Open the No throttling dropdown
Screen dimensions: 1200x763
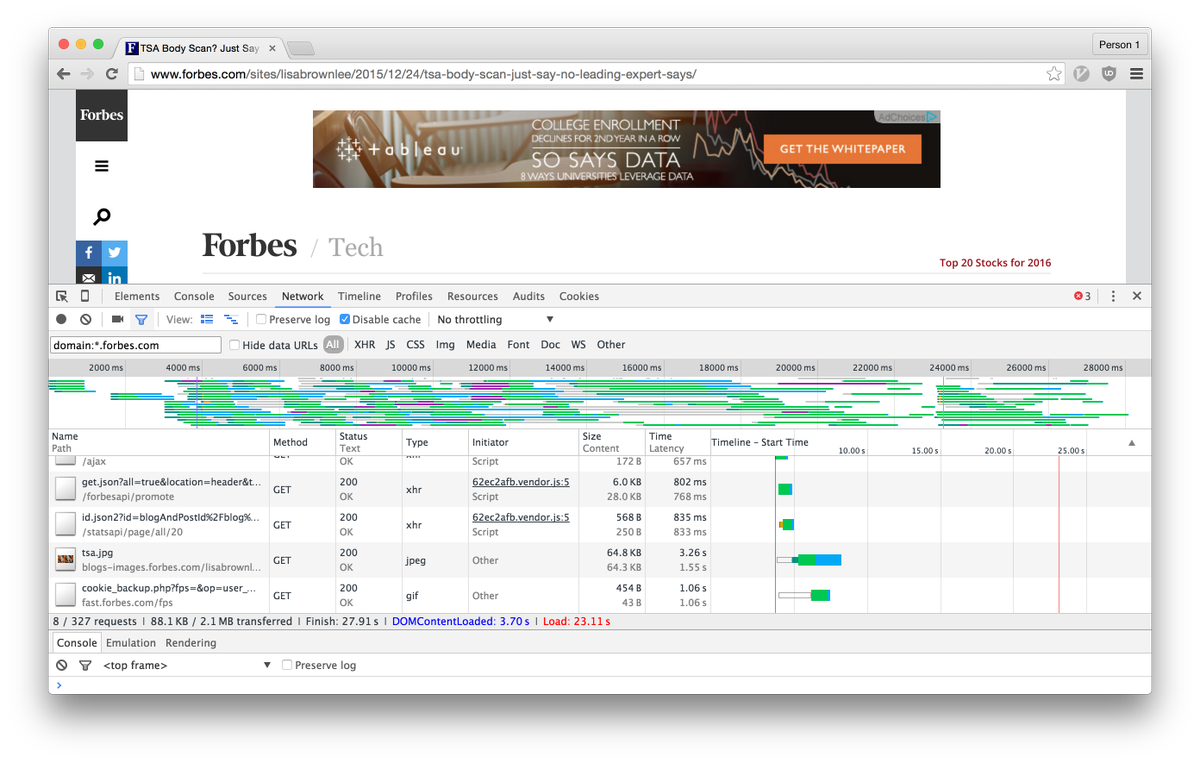tap(495, 320)
